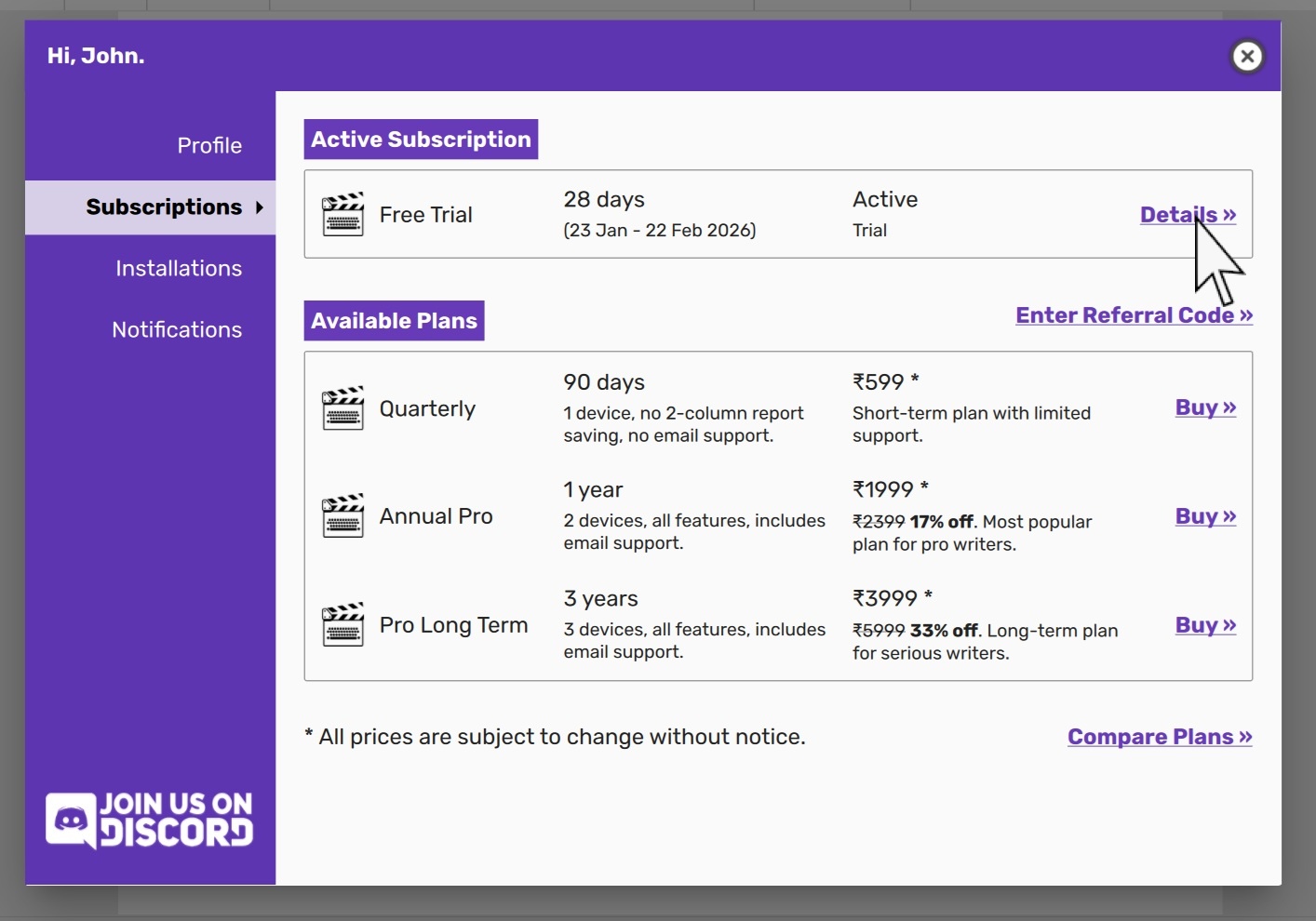This screenshot has height=921, width=1316.
Task: Open the Profile section
Action: [x=209, y=146]
